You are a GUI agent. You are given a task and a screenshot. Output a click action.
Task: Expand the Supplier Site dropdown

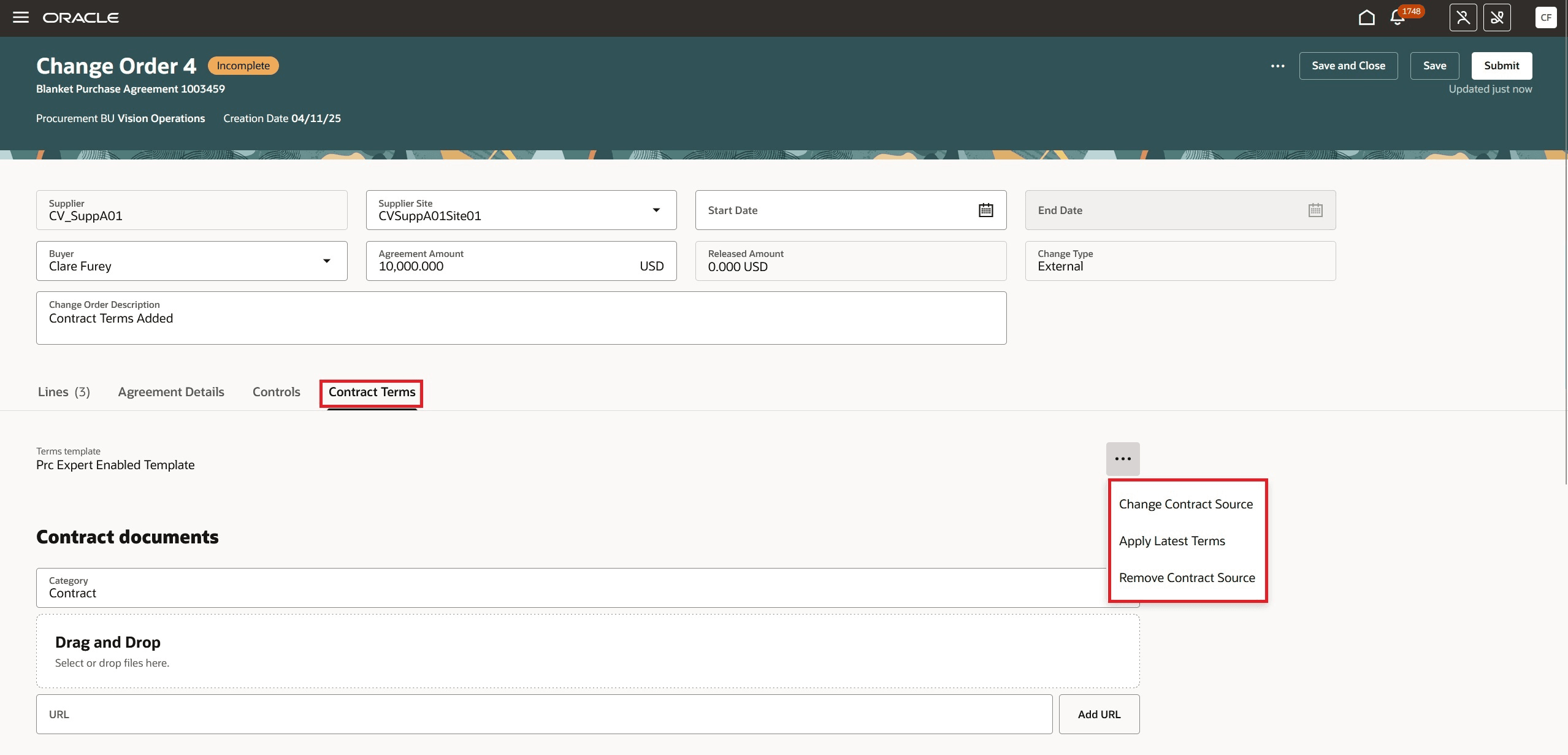[x=657, y=210]
